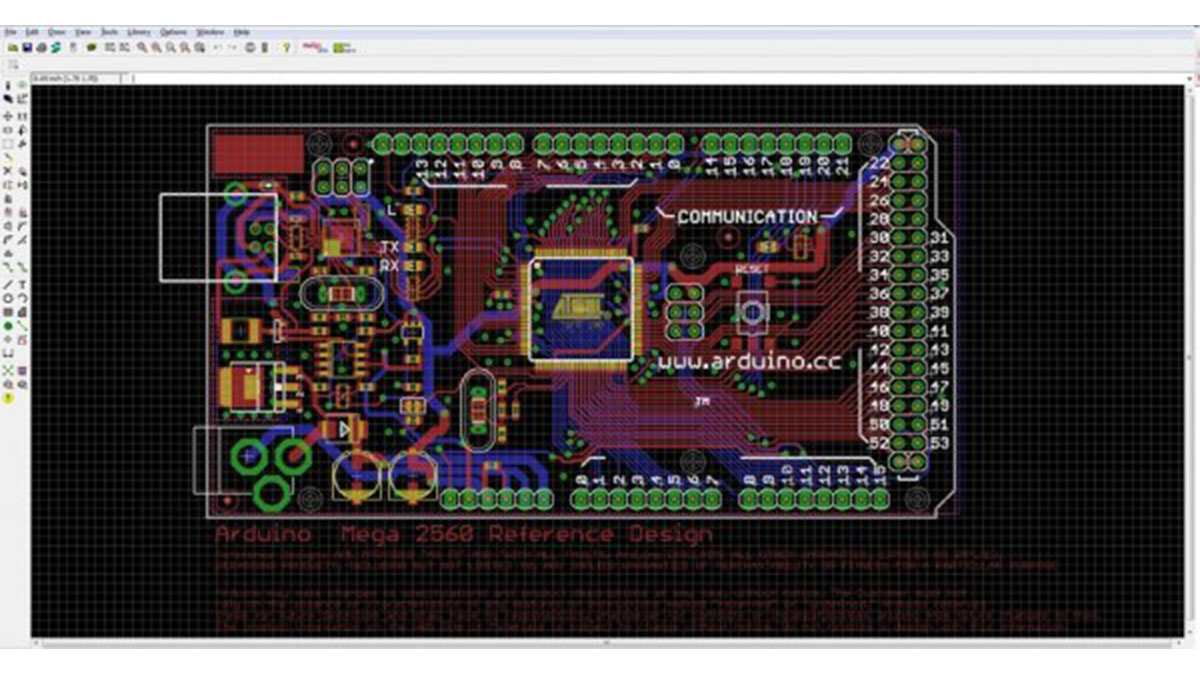Select the Move tool
Screen dimensions: 1200x675
pos(8,114)
